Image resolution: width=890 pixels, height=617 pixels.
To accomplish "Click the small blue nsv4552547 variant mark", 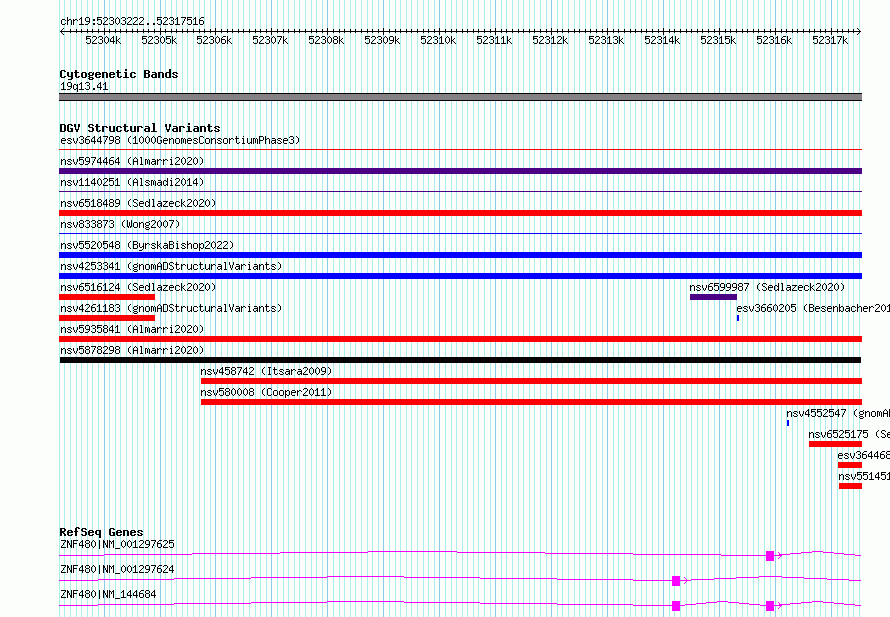I will [788, 423].
